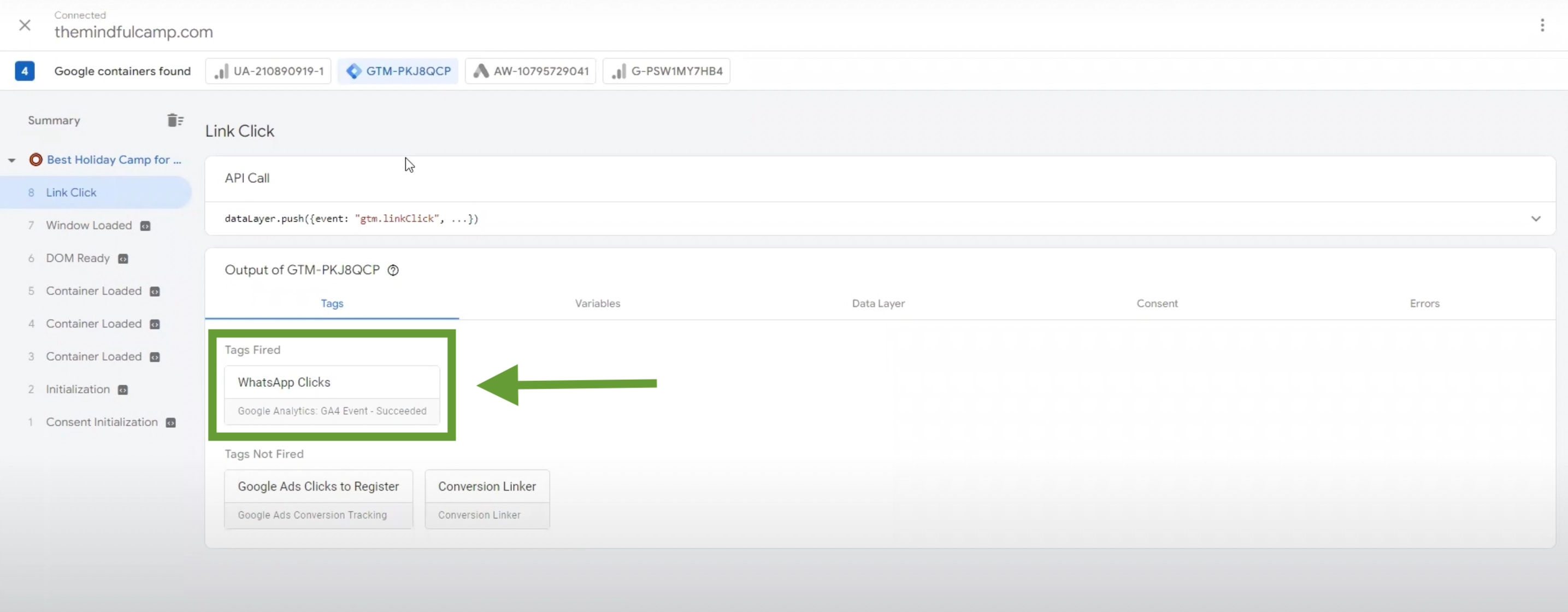Click code badge next to Consent Initialization
The height and width of the screenshot is (612, 1568).
tap(171, 423)
